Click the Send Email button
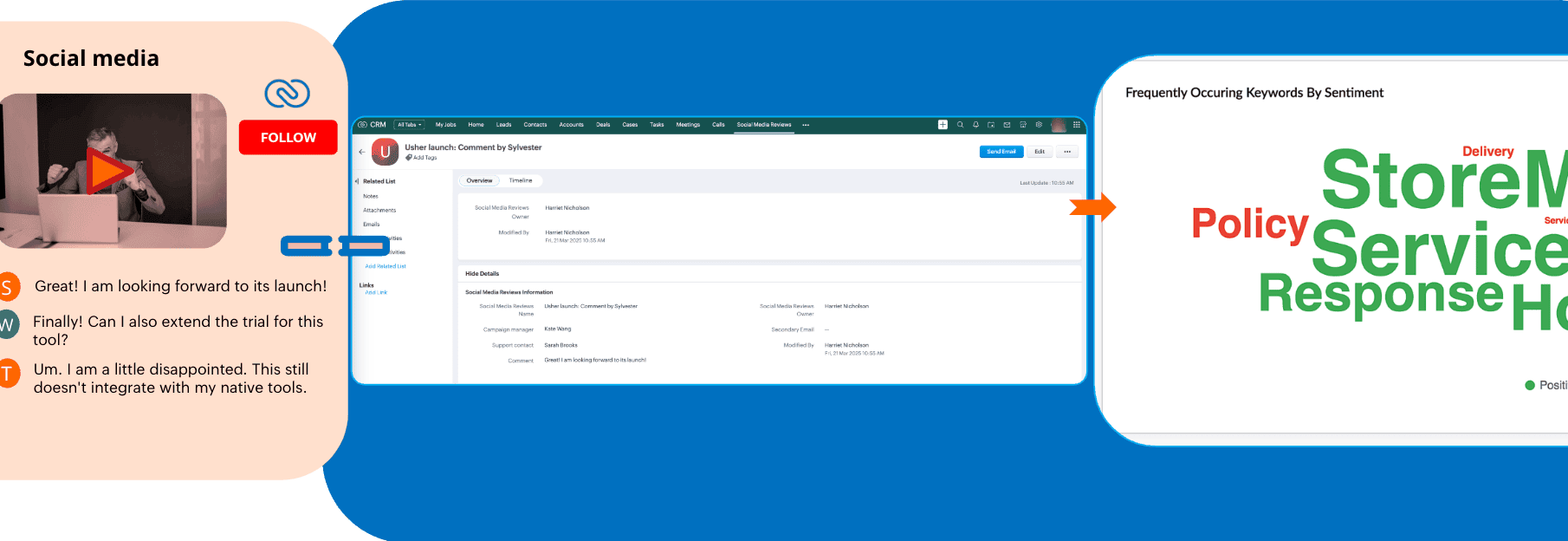Viewport: 1568px width, 541px height. click(1001, 152)
